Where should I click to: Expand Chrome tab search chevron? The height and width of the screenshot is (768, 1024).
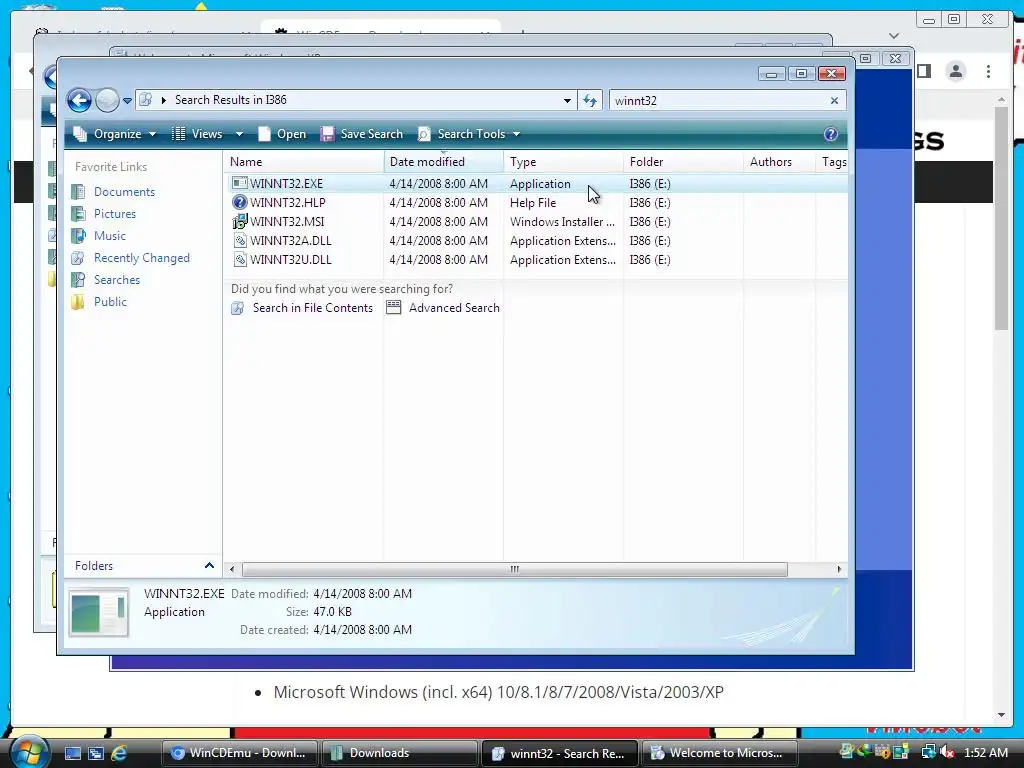(894, 36)
